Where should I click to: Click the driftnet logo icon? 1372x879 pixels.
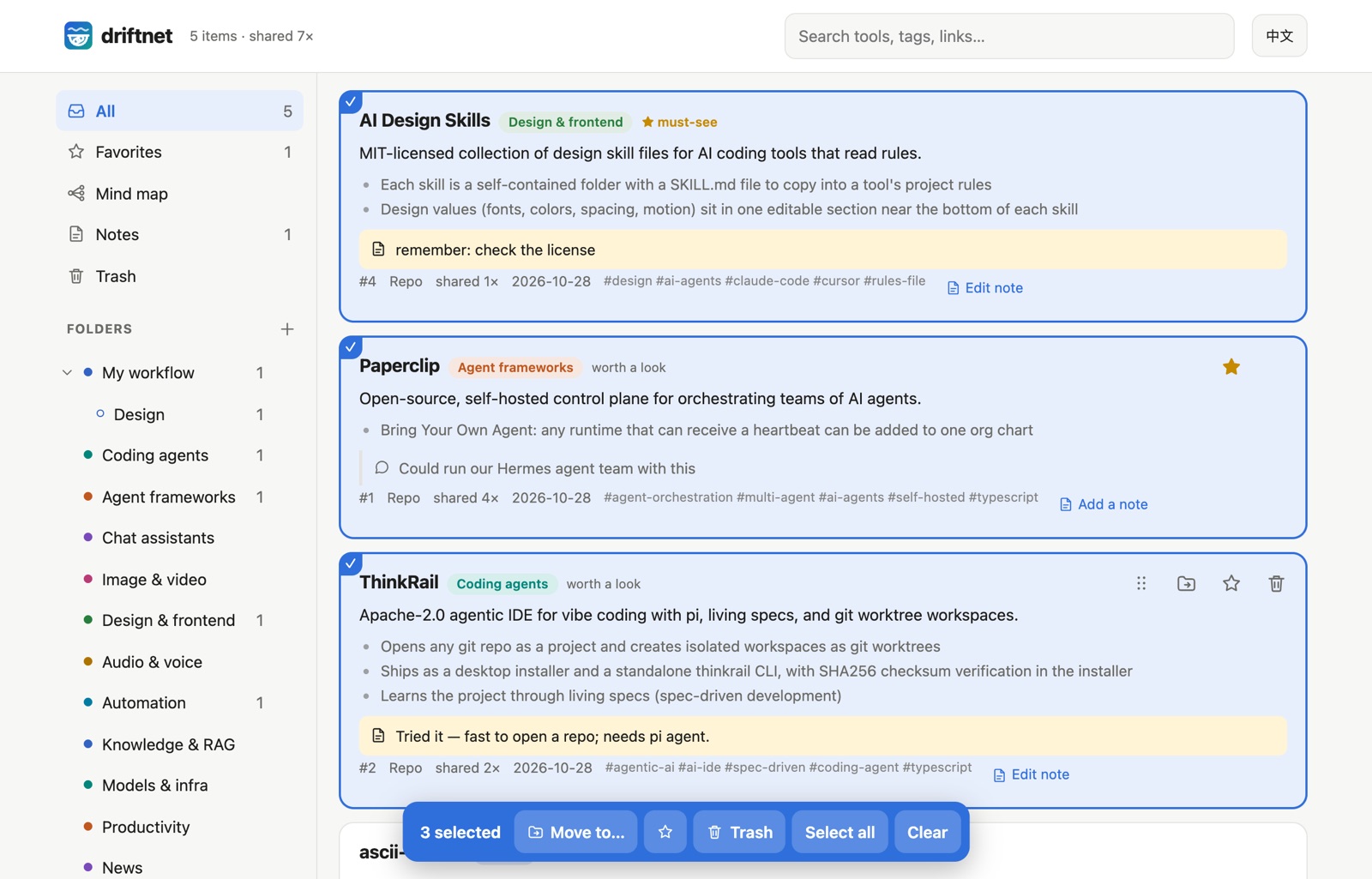tap(78, 36)
